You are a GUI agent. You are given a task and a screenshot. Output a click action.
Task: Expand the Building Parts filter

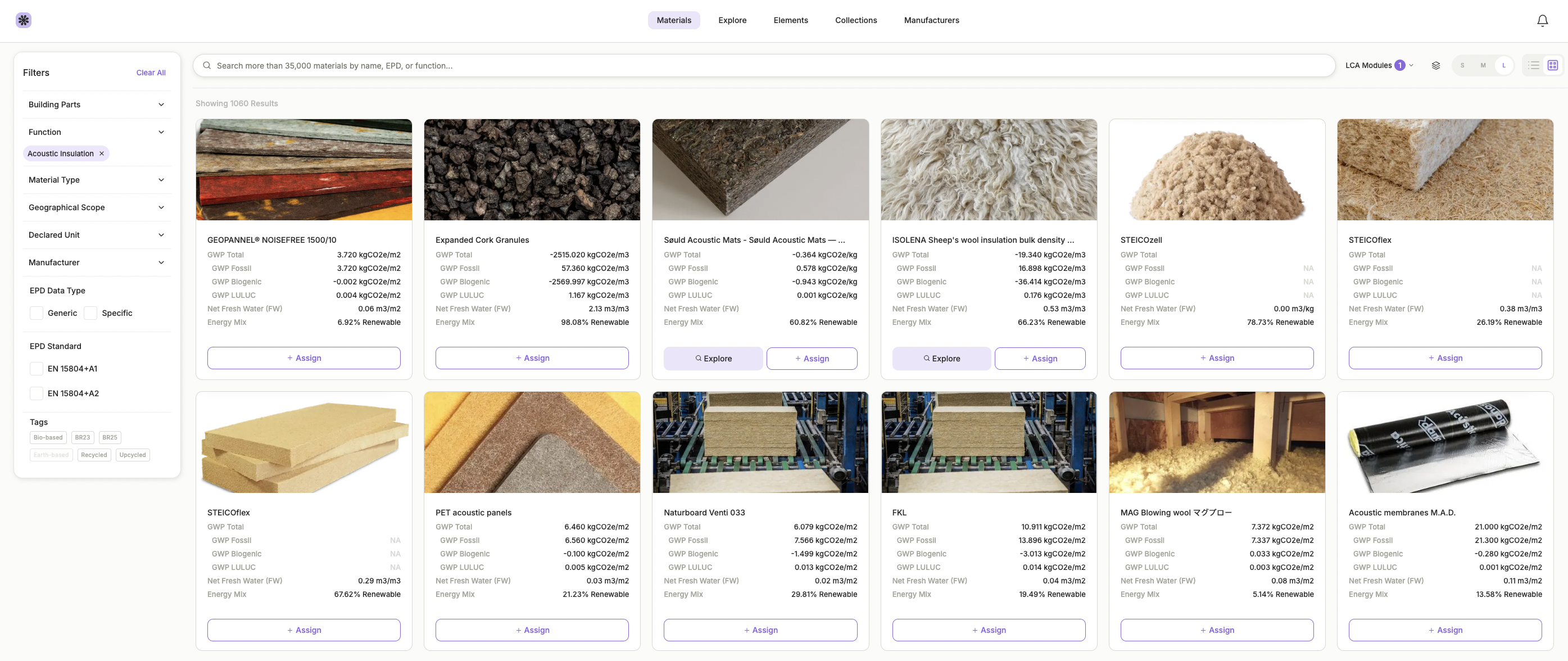96,105
